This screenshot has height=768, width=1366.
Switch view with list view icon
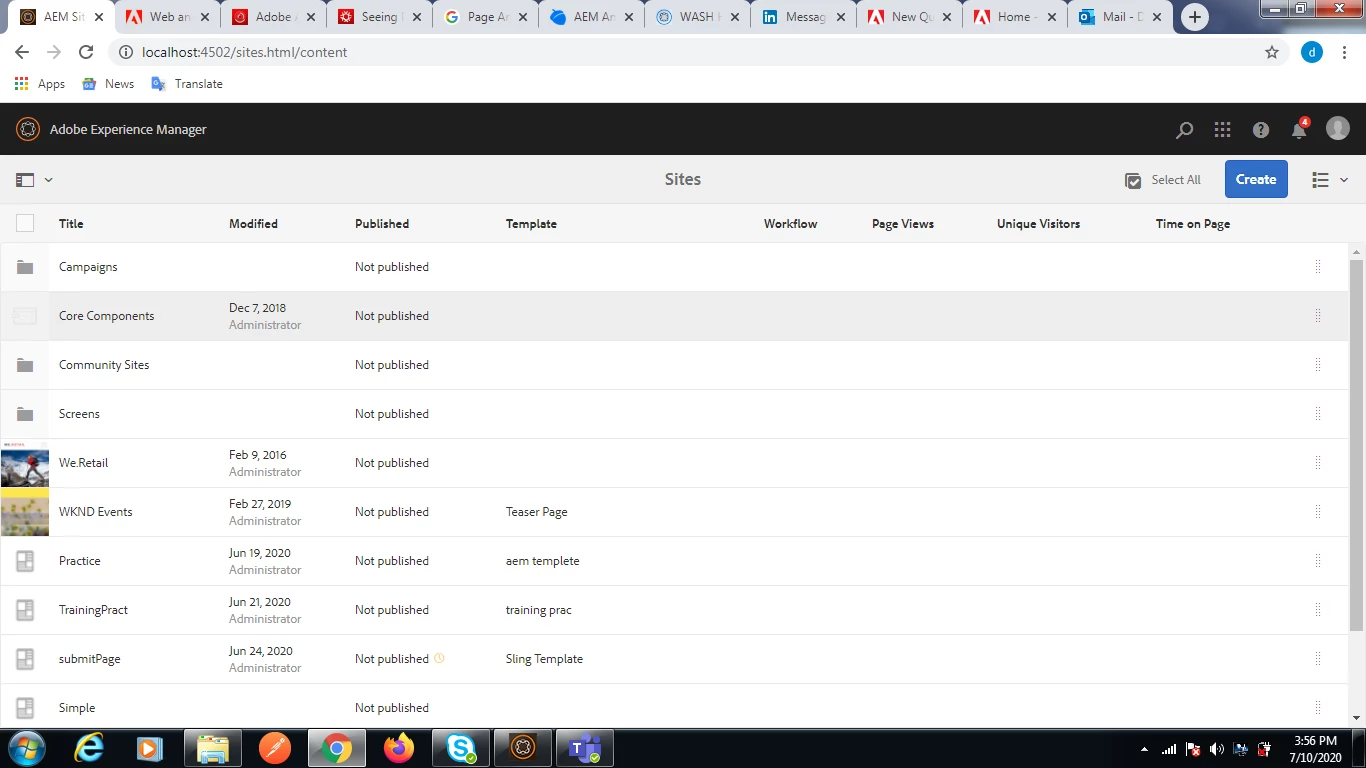(x=1321, y=180)
